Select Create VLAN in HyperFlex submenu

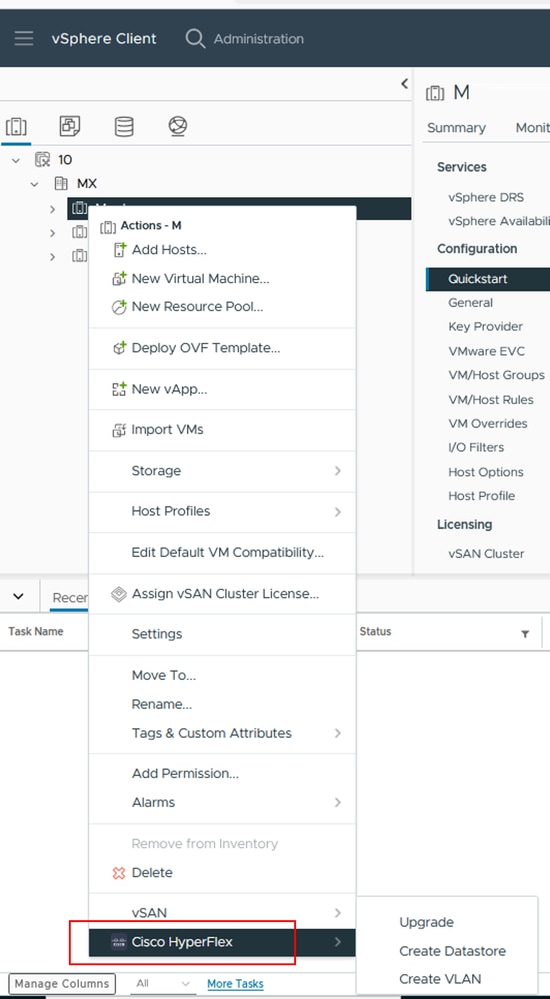point(440,979)
